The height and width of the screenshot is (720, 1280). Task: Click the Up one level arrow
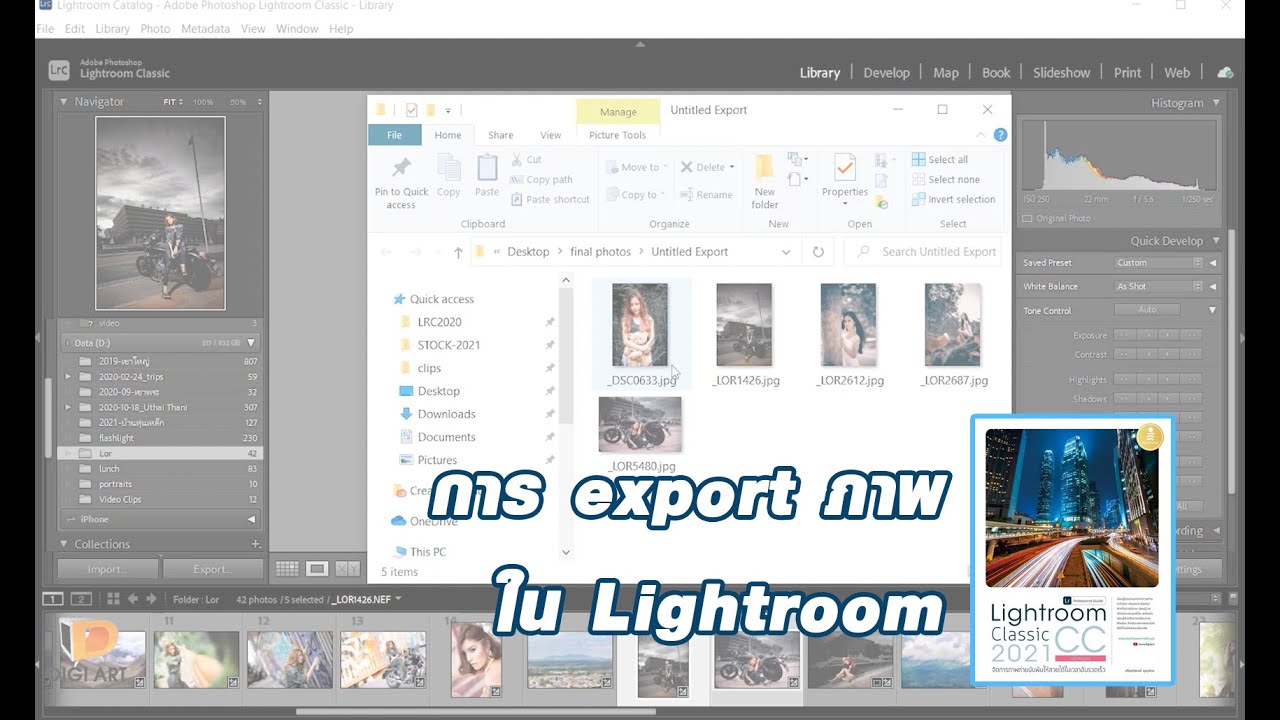[458, 252]
